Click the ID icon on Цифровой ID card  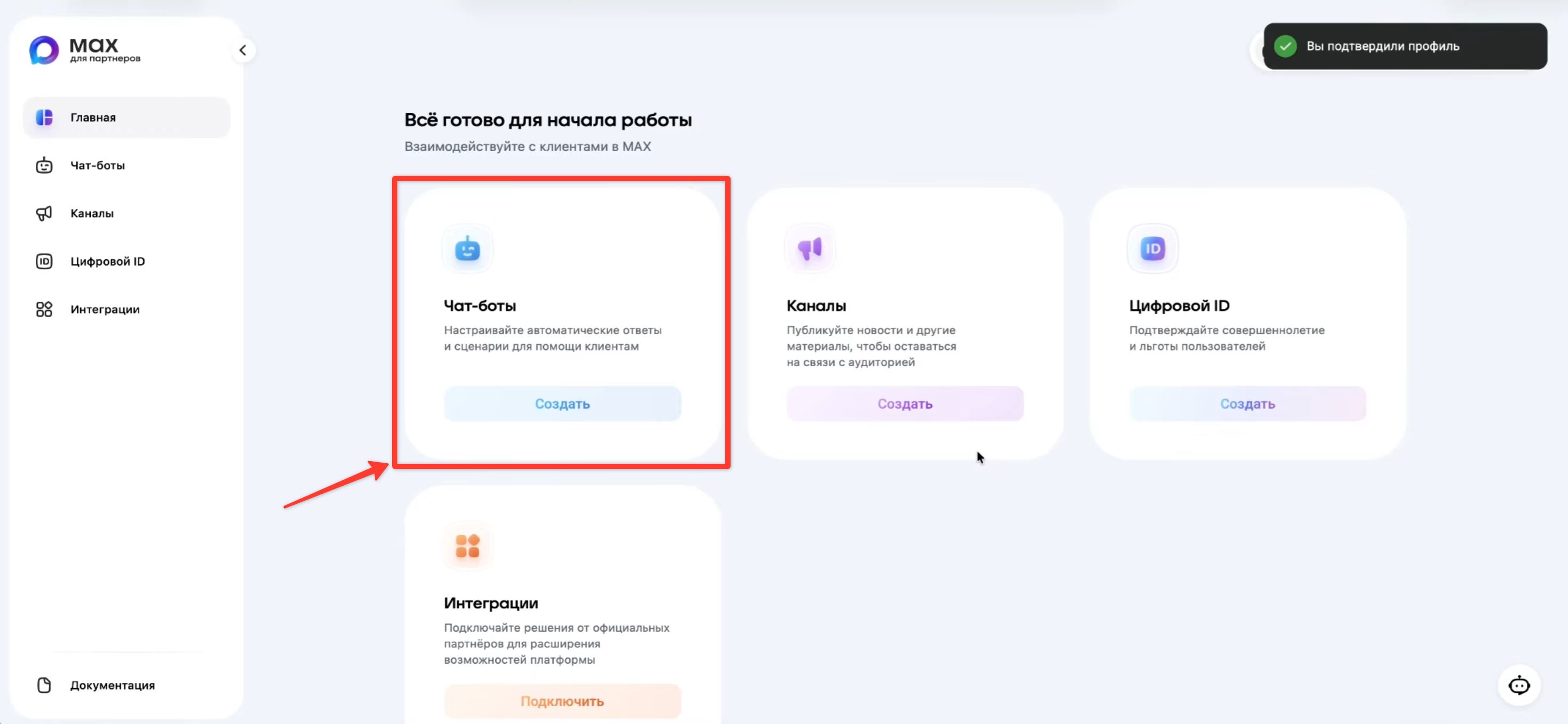(1153, 248)
